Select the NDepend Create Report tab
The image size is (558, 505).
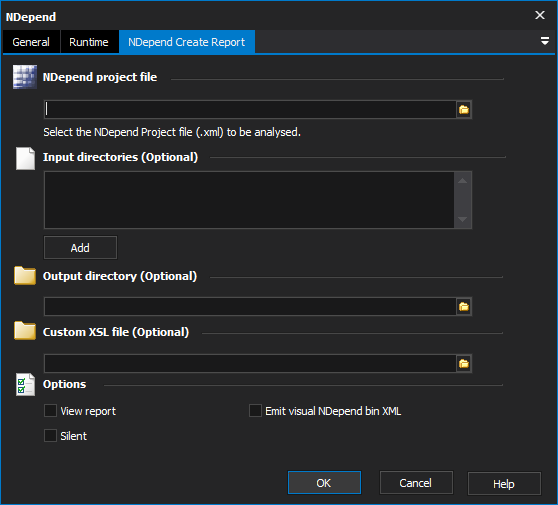(x=187, y=42)
